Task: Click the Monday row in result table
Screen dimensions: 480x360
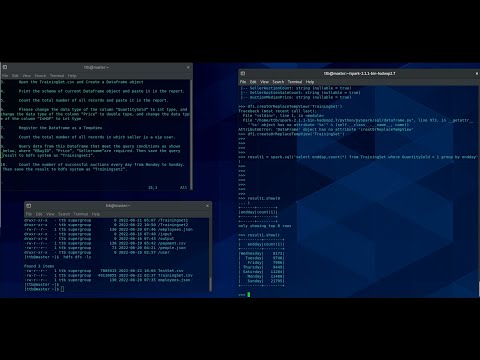Action: click(x=261, y=277)
